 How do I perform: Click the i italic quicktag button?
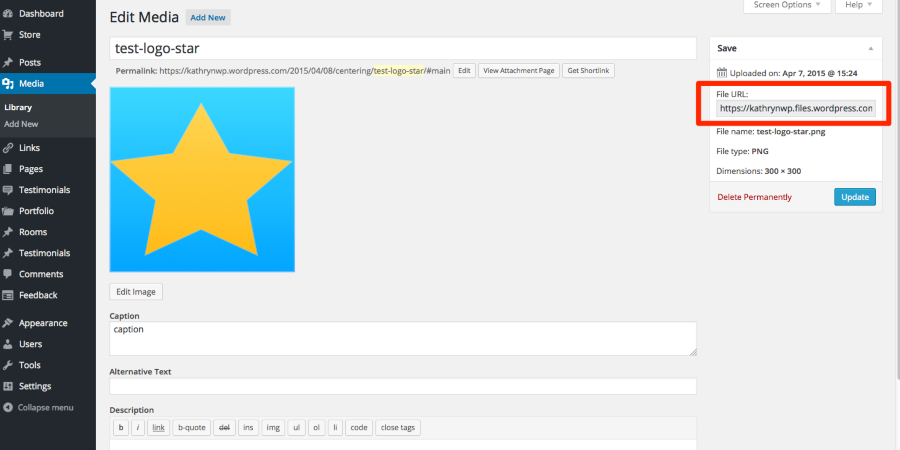click(138, 428)
